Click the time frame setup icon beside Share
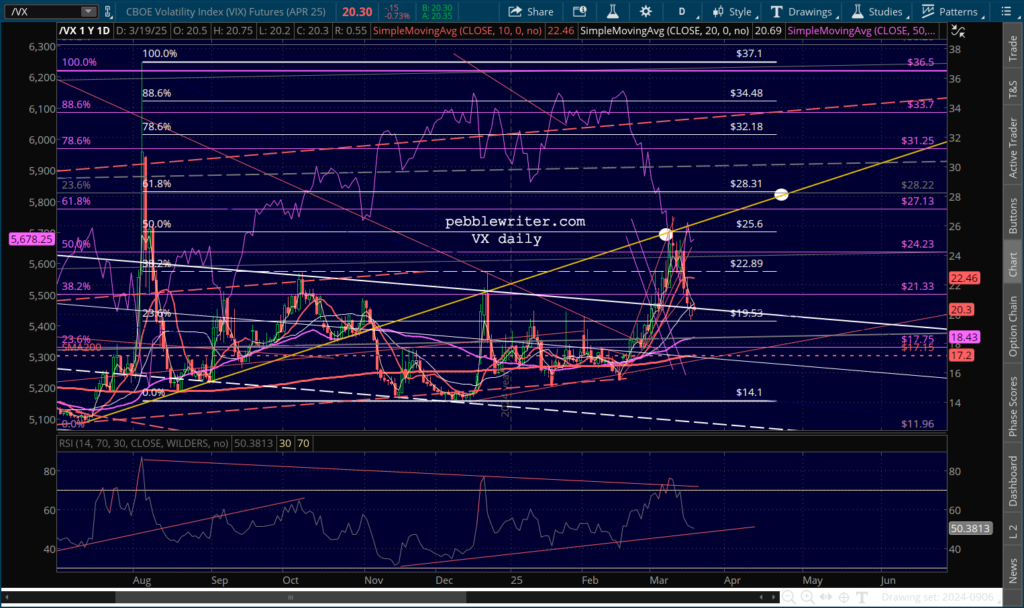This screenshot has height=608, width=1024. (x=579, y=11)
